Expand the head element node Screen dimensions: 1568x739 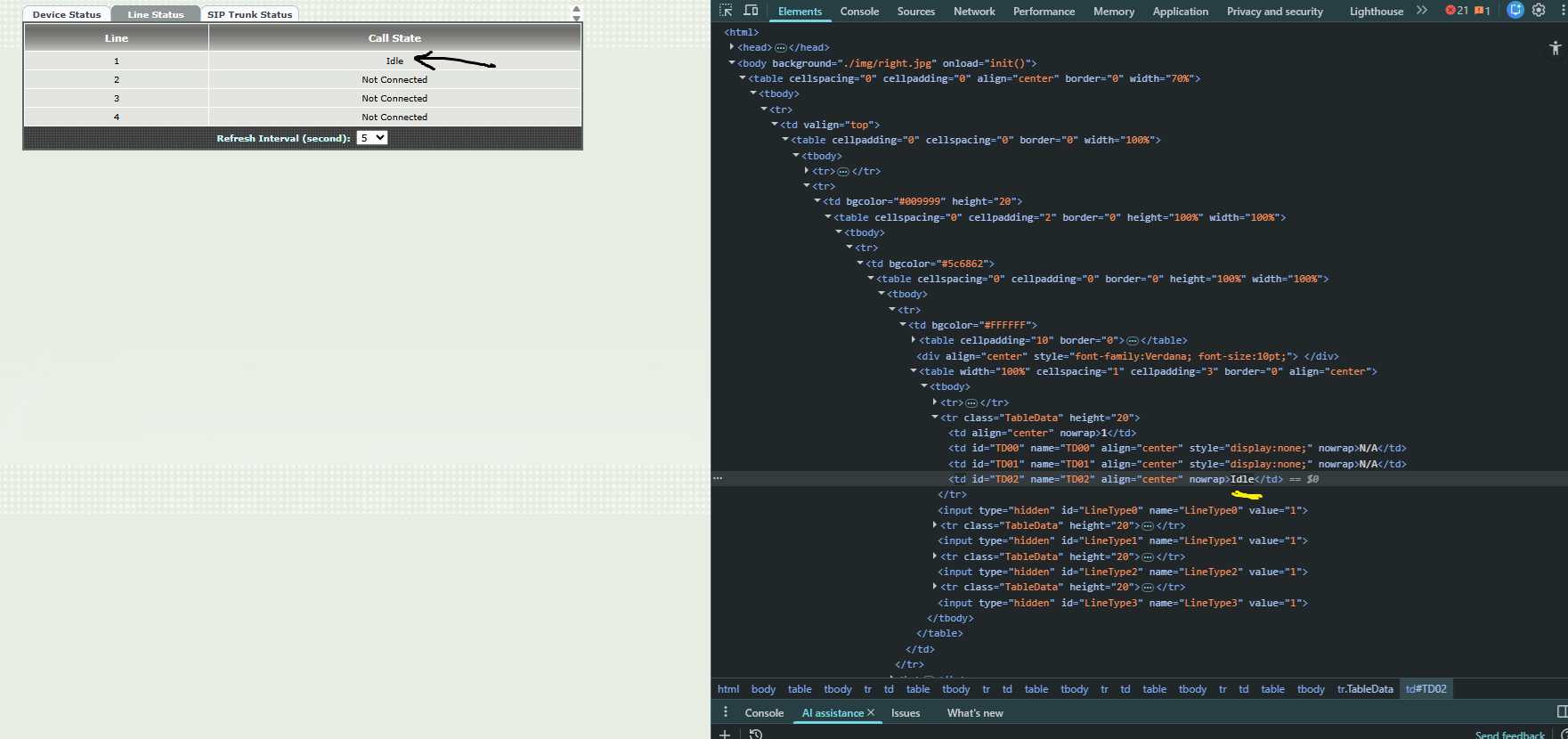(x=732, y=47)
